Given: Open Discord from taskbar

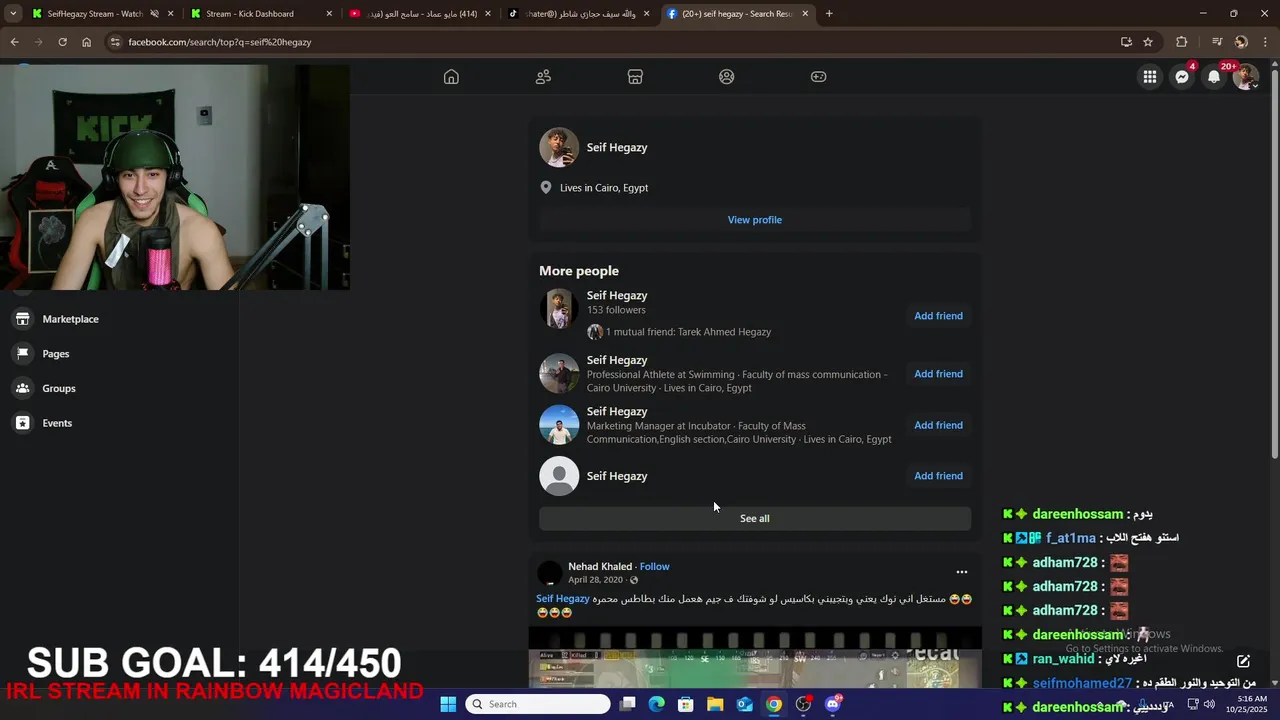Looking at the screenshot, I should 833,704.
